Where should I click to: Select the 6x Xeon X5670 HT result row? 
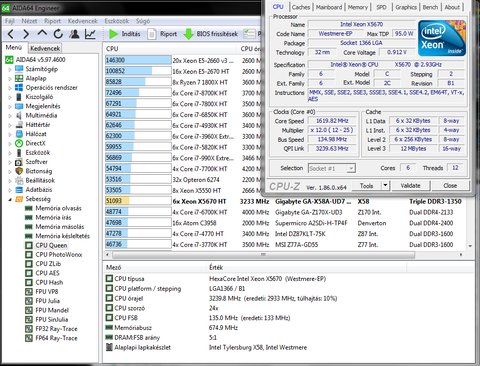click(285, 201)
